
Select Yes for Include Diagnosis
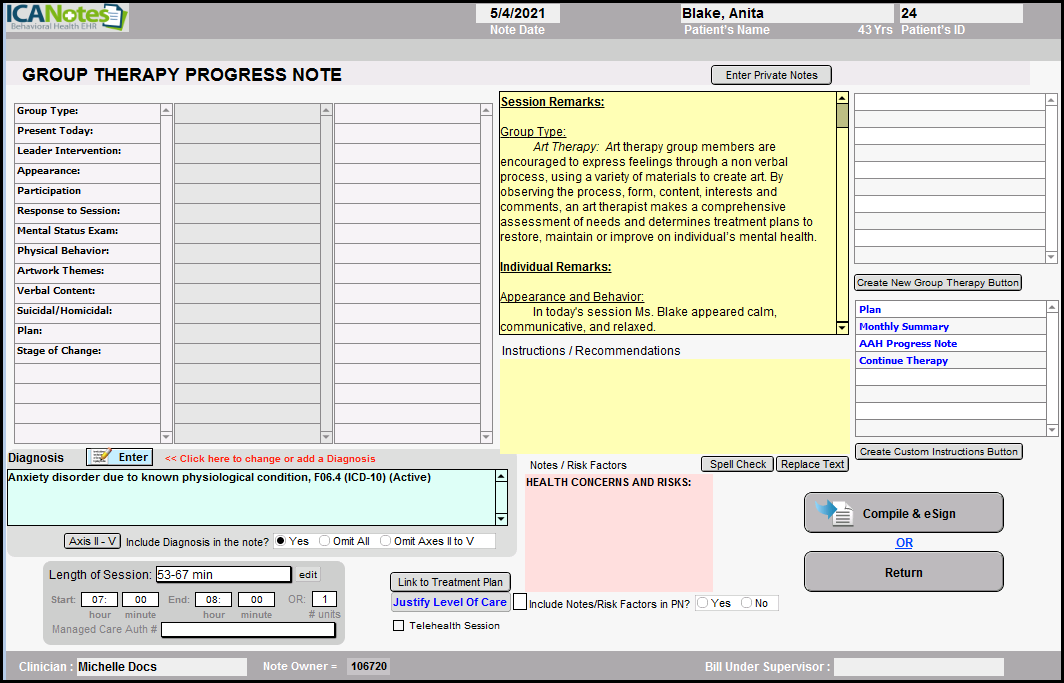pyautogui.click(x=281, y=541)
